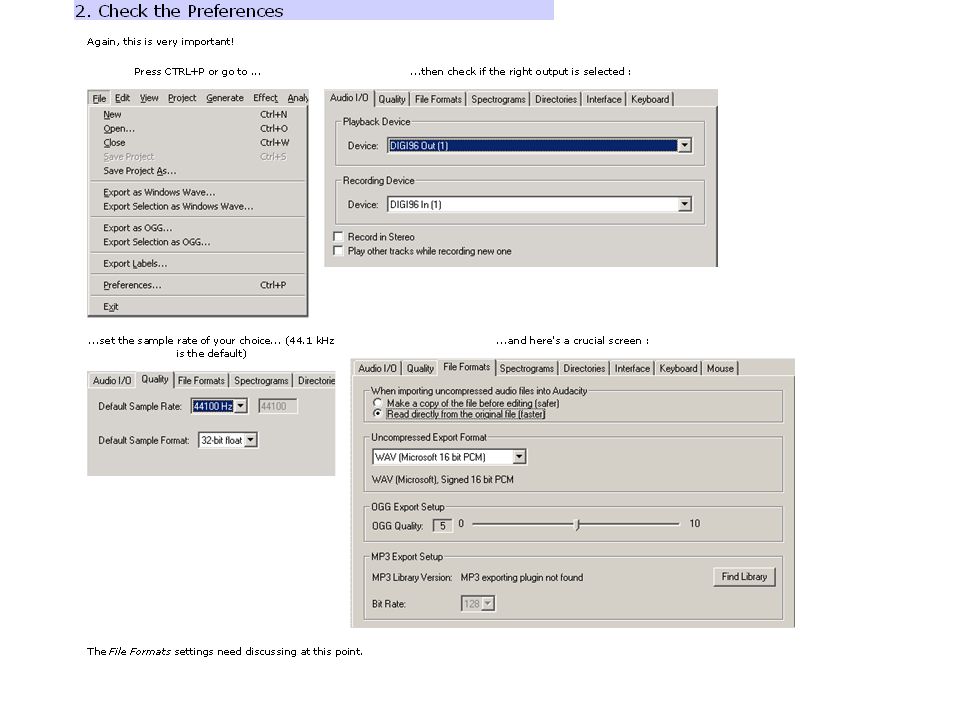Toggle Play other tracks while recording
960x720 pixels.
click(x=338, y=250)
